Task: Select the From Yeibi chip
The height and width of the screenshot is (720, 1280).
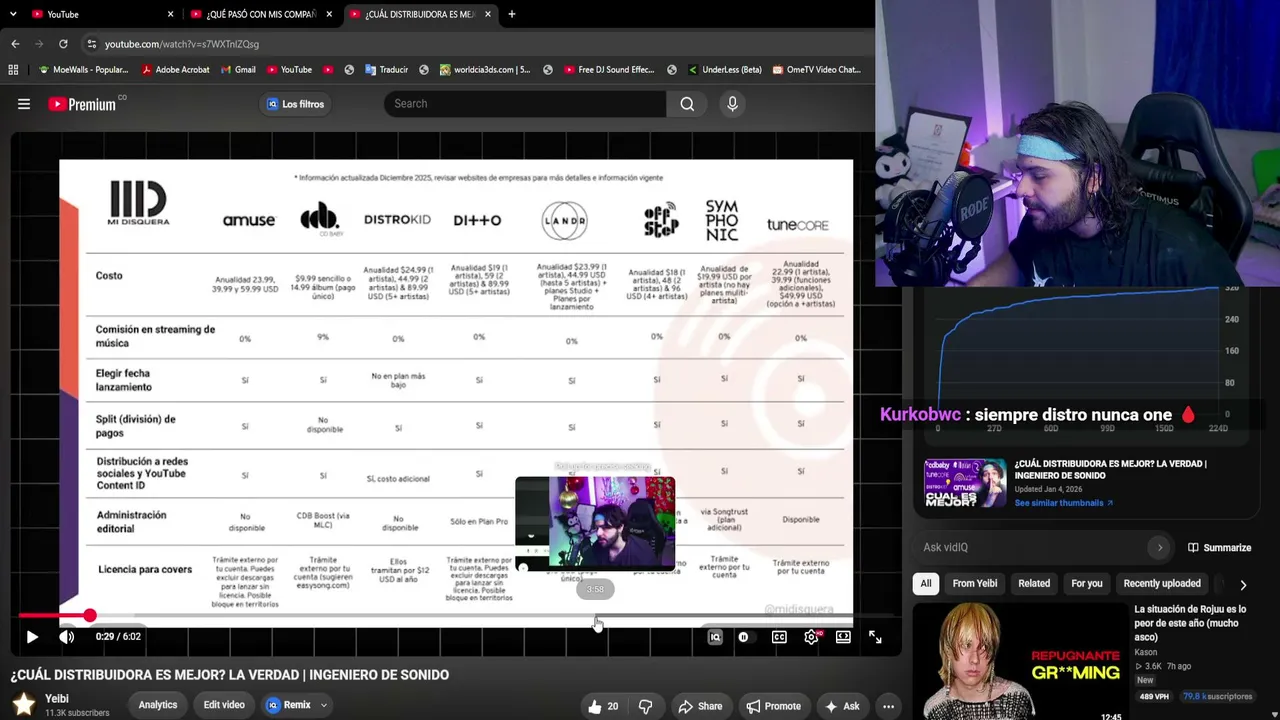Action: click(x=975, y=584)
